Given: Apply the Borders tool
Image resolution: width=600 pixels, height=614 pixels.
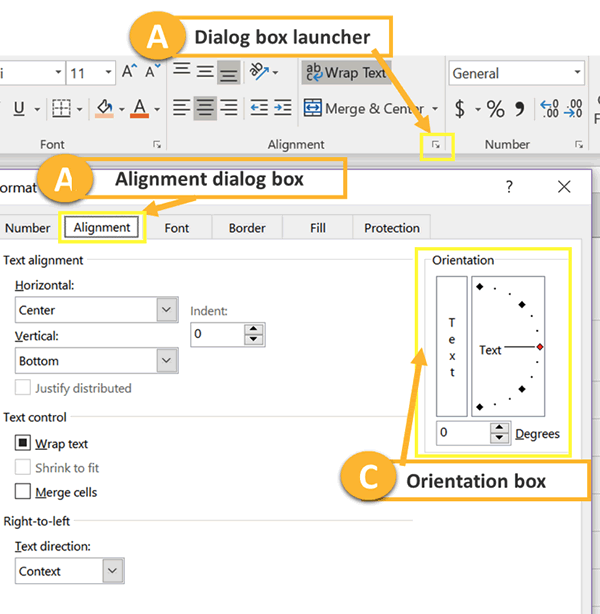Looking at the screenshot, I should click(61, 108).
